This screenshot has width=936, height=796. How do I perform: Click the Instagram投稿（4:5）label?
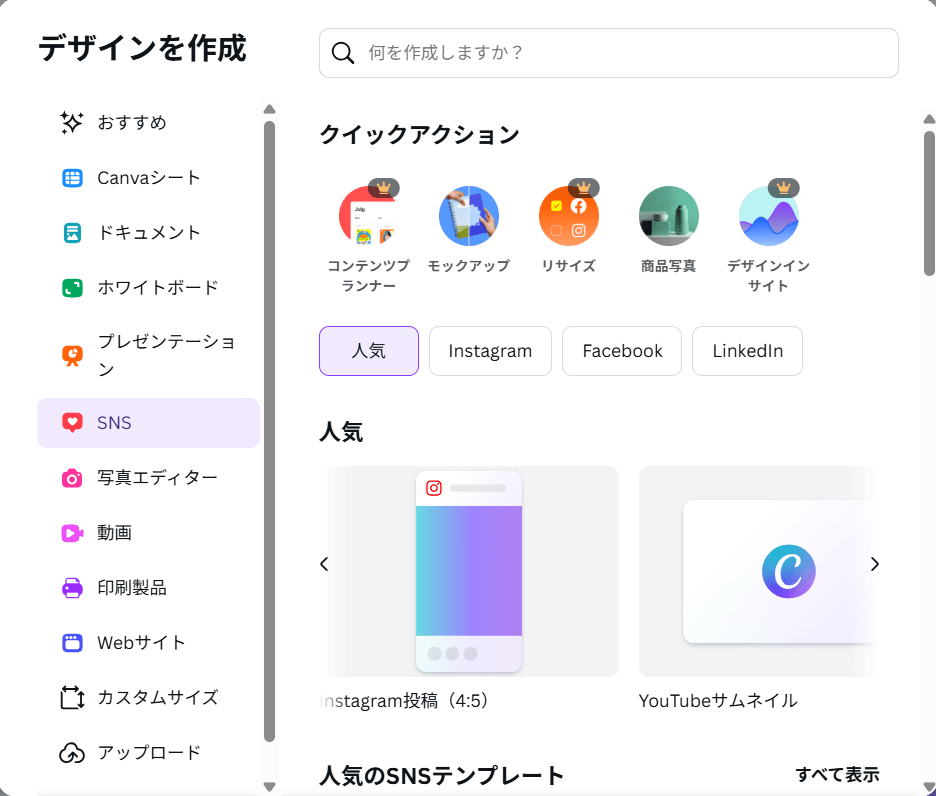pyautogui.click(x=405, y=701)
